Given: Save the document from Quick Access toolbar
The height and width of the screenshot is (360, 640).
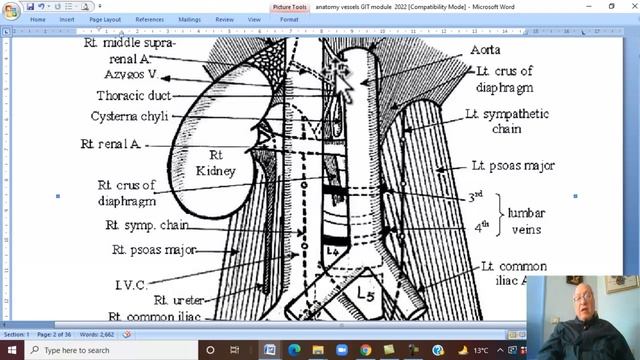Looking at the screenshot, I should point(30,7).
